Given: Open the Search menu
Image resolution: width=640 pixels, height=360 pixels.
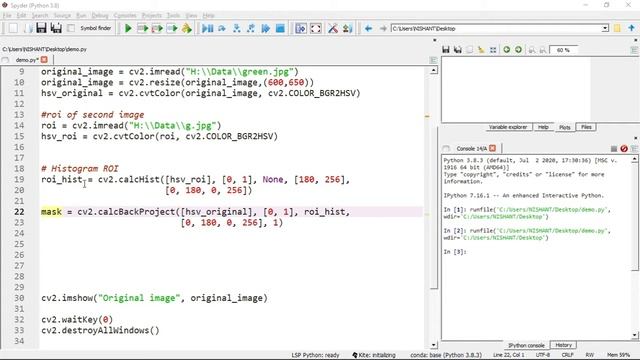Looking at the screenshot, I should coord(40,15).
